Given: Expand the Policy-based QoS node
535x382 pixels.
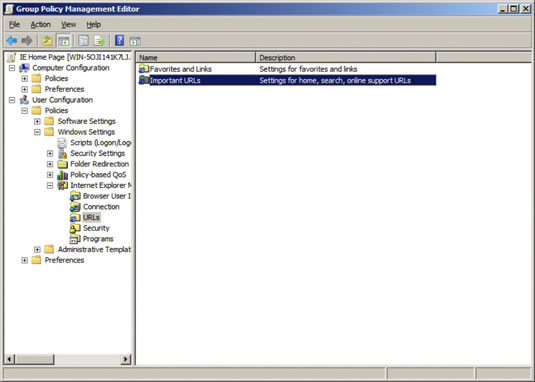Looking at the screenshot, I should coord(50,175).
